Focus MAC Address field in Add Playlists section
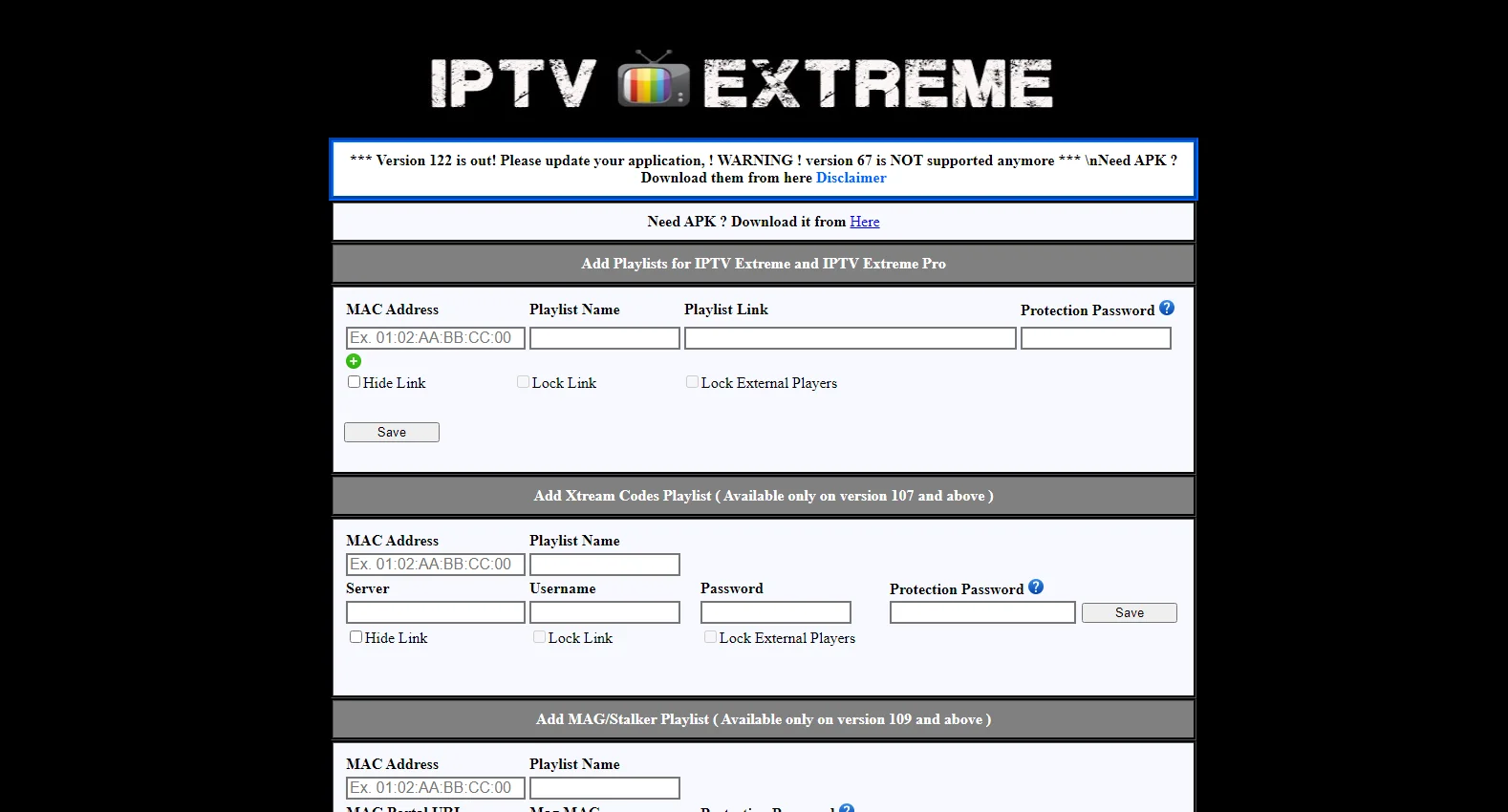1508x812 pixels. tap(436, 338)
